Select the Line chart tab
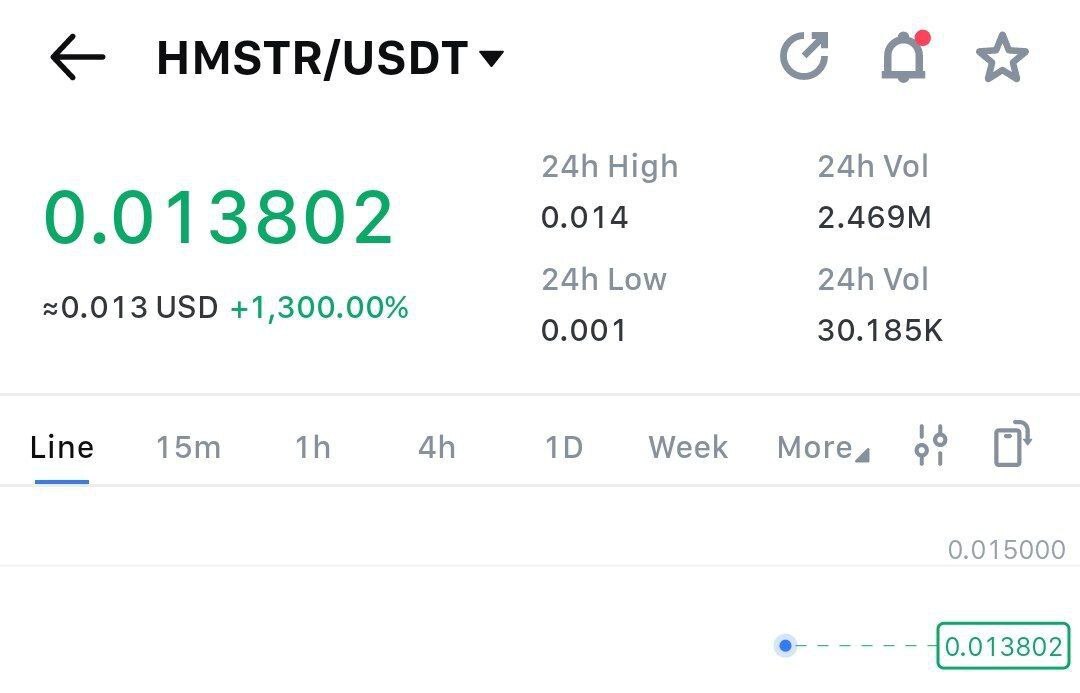 pos(62,447)
